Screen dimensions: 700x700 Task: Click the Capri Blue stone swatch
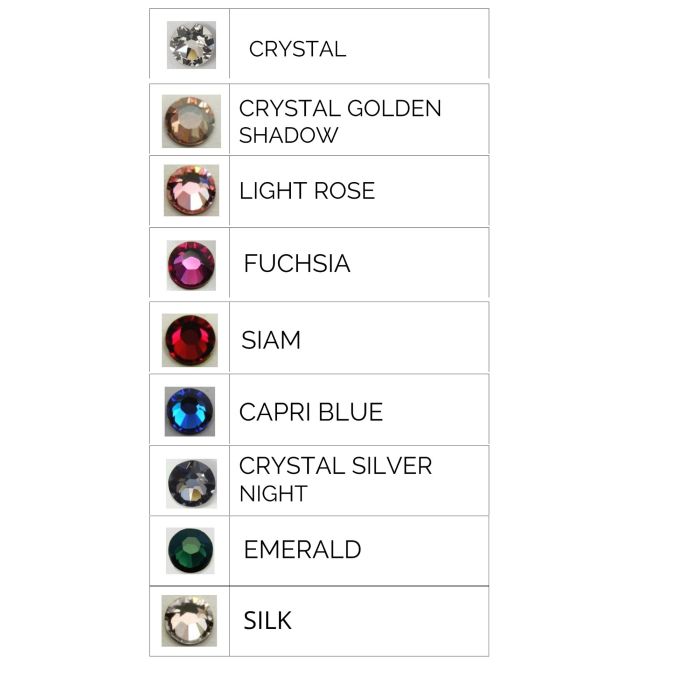pyautogui.click(x=190, y=411)
